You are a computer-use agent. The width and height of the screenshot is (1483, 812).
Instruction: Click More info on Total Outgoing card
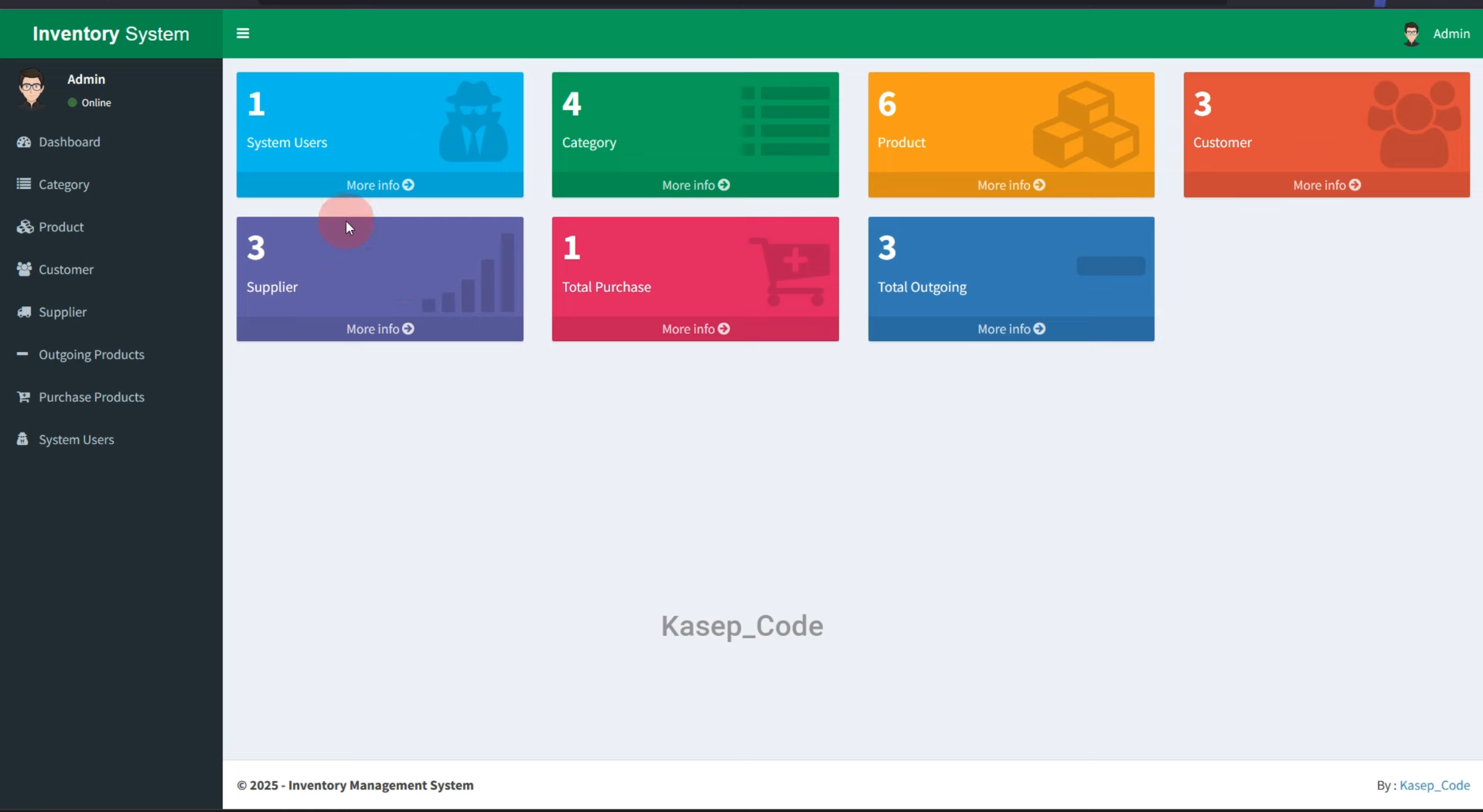pos(1011,328)
